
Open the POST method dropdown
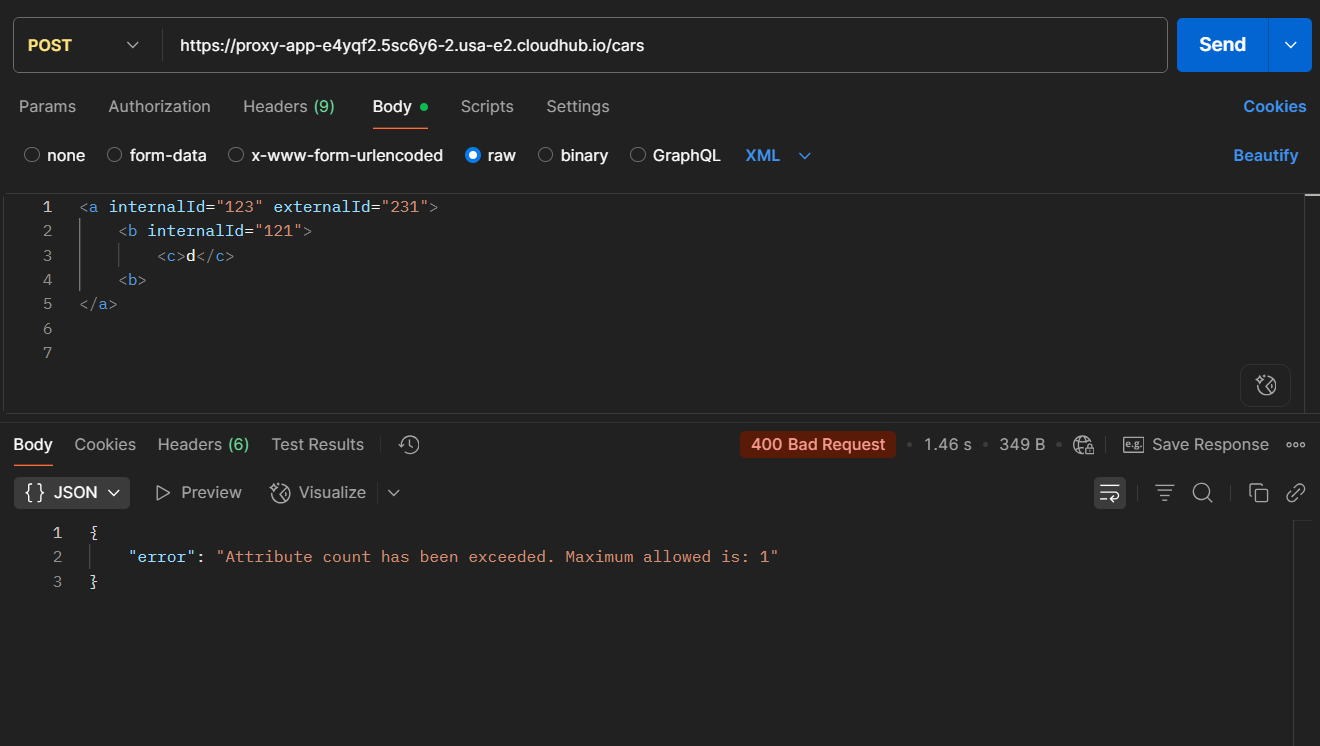pos(85,45)
